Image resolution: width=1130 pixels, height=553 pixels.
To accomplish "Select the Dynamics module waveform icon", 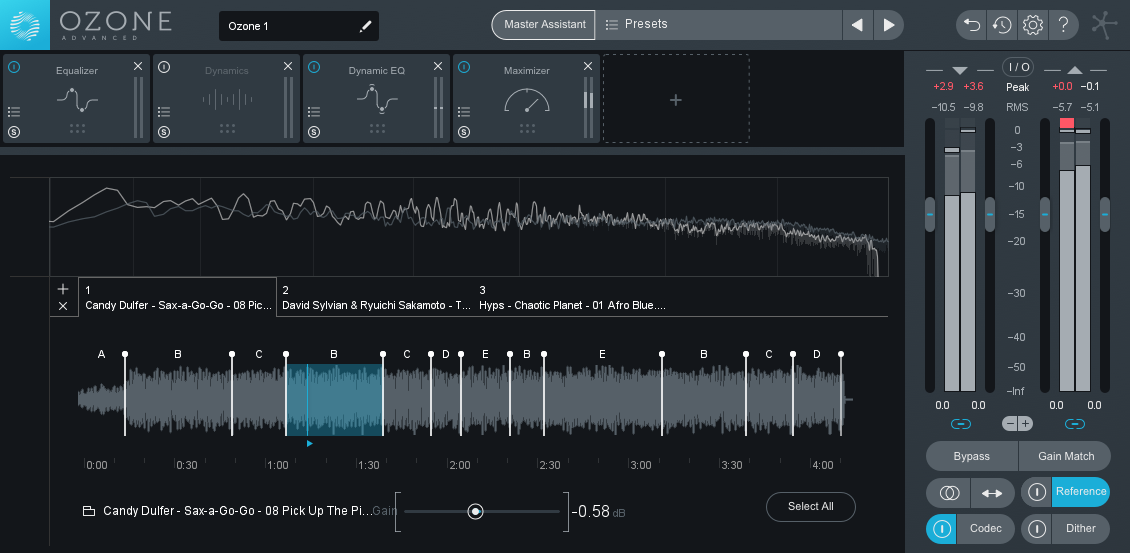I will tap(227, 99).
